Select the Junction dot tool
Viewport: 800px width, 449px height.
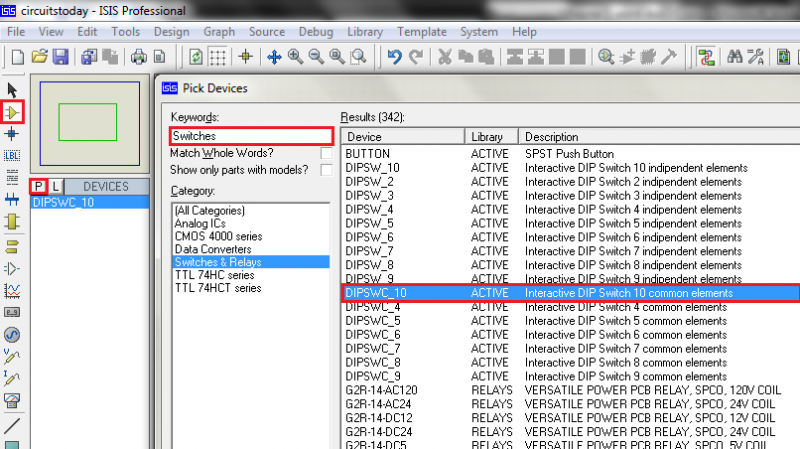click(x=13, y=133)
